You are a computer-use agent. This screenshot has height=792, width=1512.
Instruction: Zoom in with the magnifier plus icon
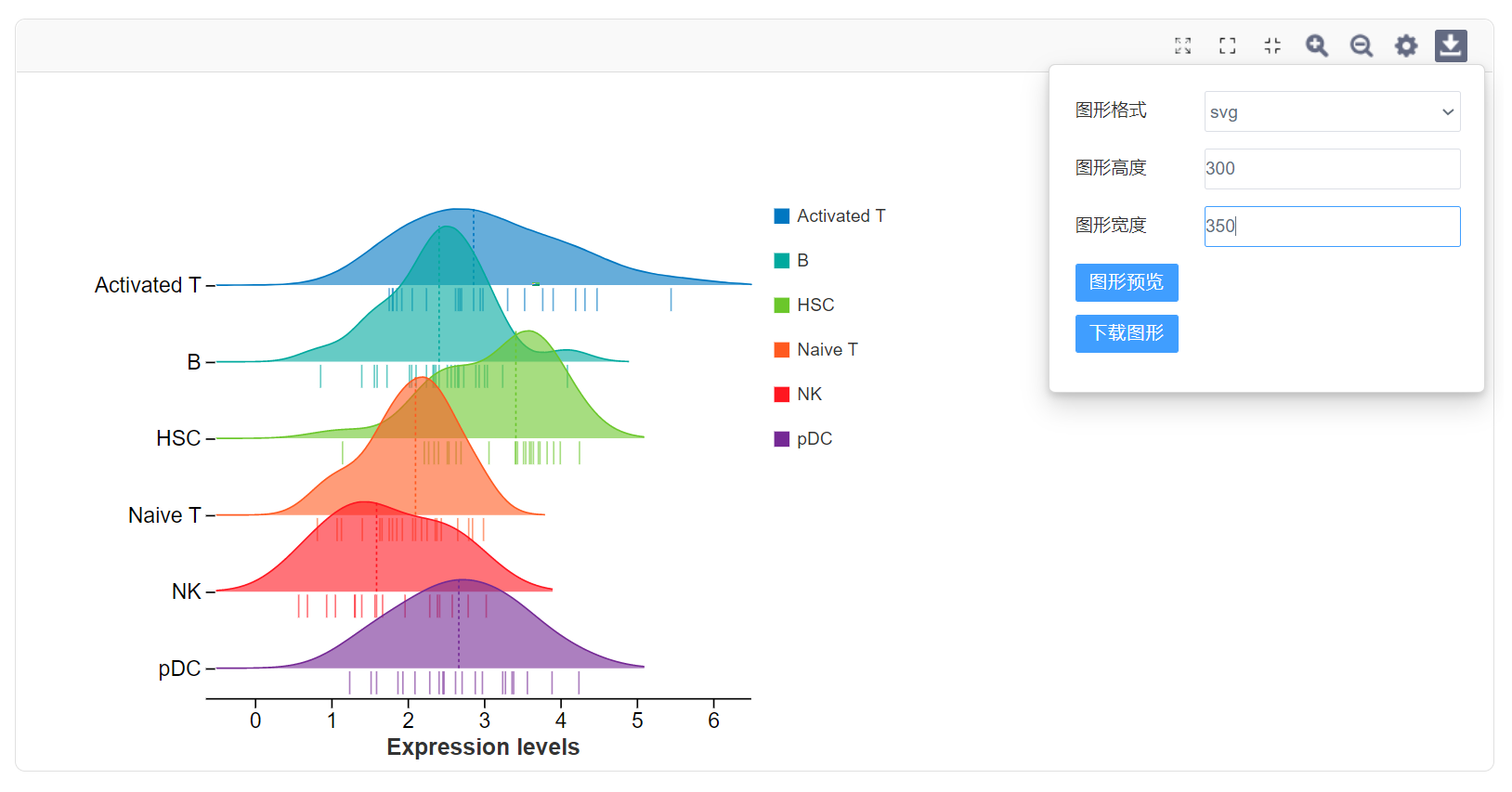[1316, 45]
